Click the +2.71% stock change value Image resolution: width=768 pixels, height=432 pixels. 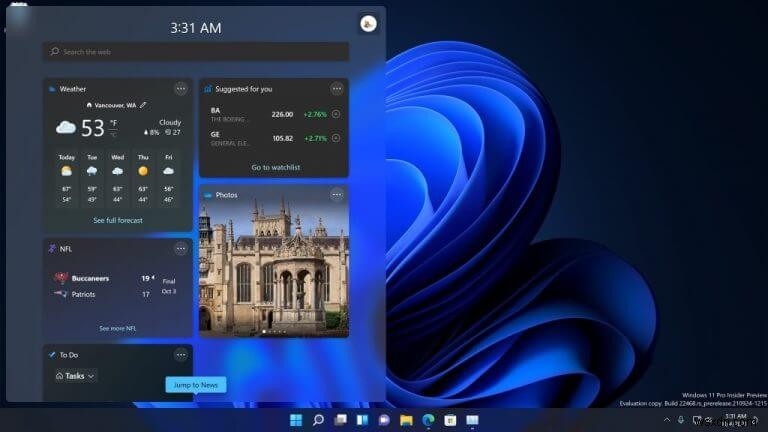[x=315, y=138]
